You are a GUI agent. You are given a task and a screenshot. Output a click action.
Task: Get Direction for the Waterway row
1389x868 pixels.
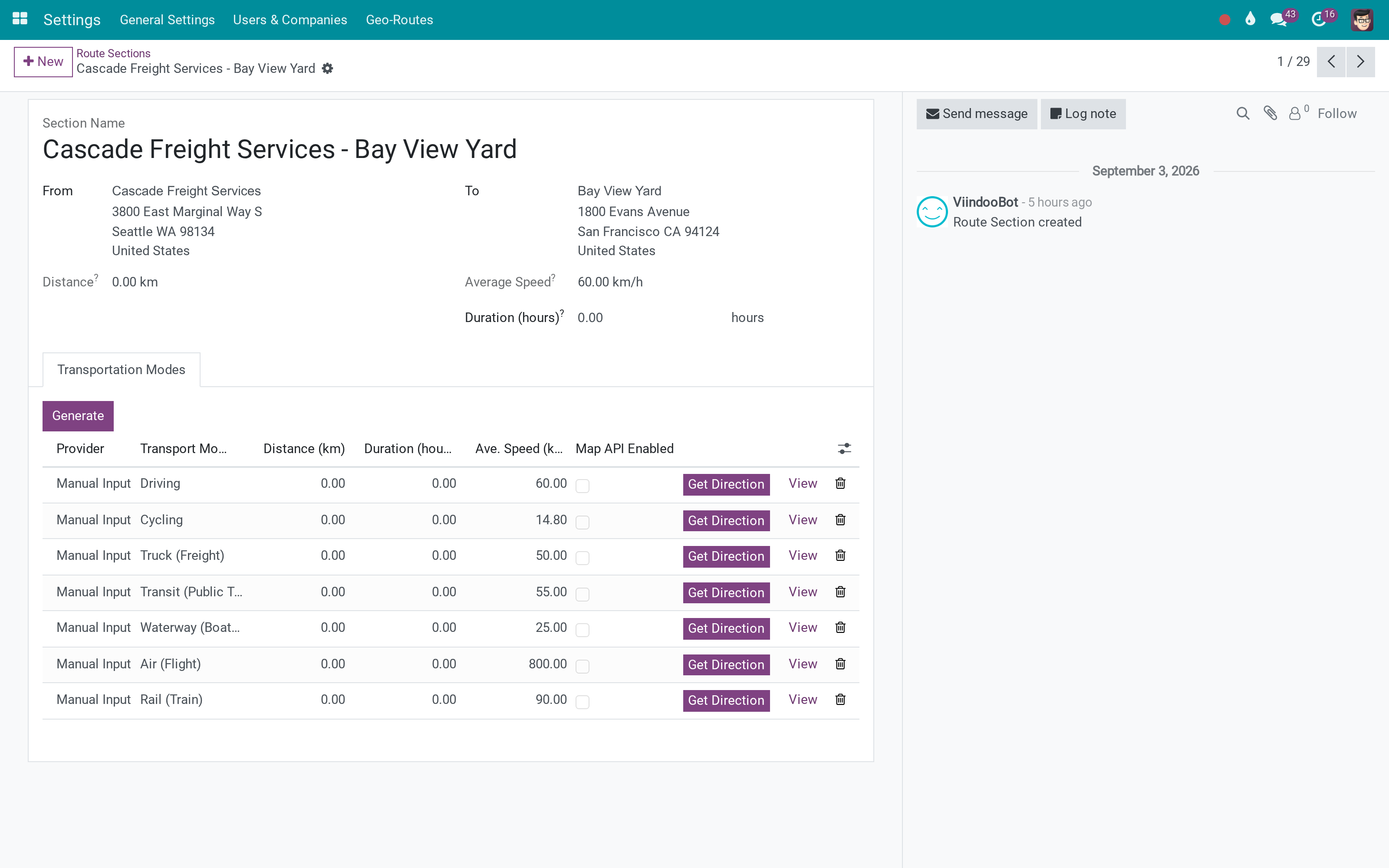point(726,628)
